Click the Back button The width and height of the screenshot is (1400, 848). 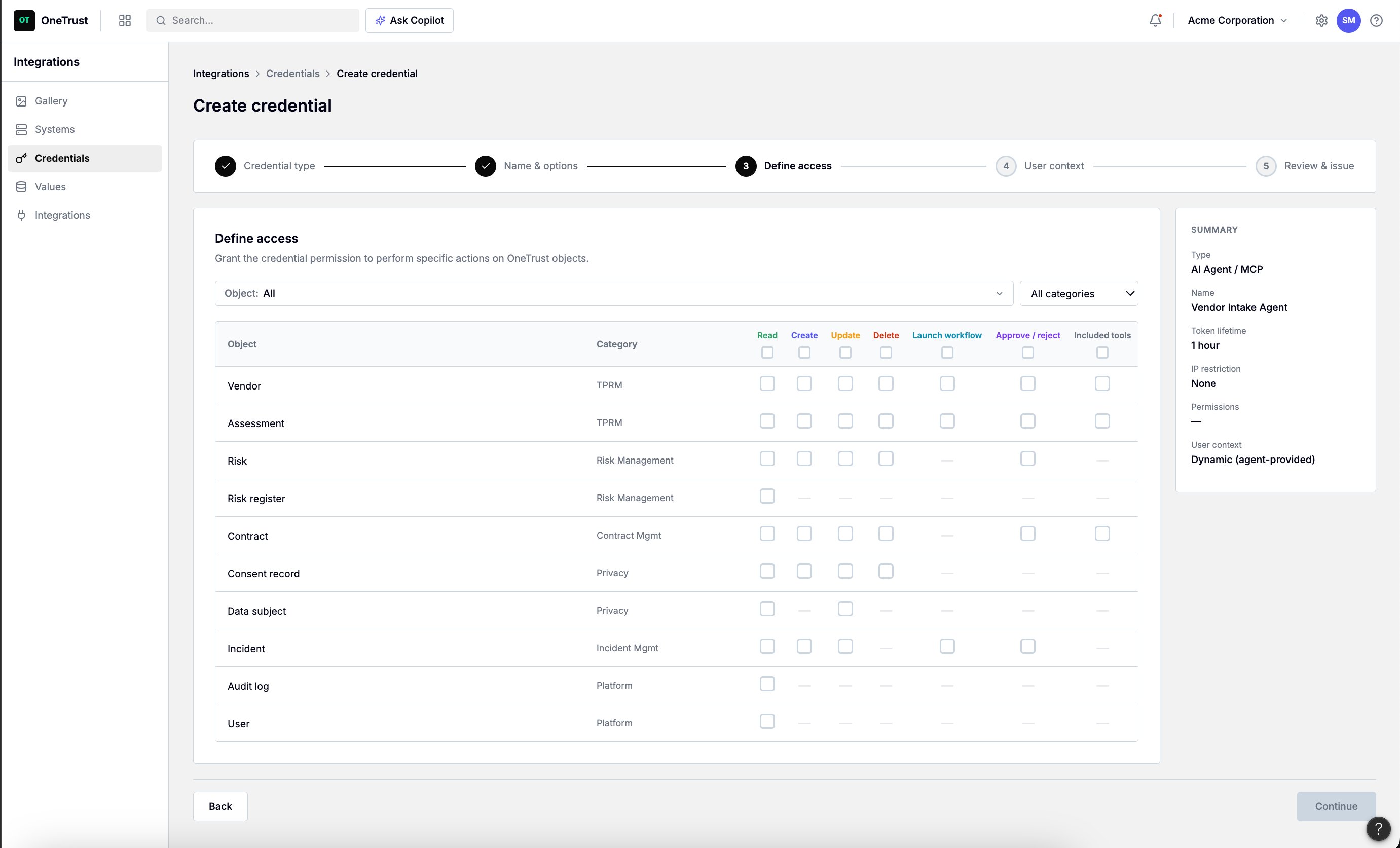pyautogui.click(x=220, y=806)
